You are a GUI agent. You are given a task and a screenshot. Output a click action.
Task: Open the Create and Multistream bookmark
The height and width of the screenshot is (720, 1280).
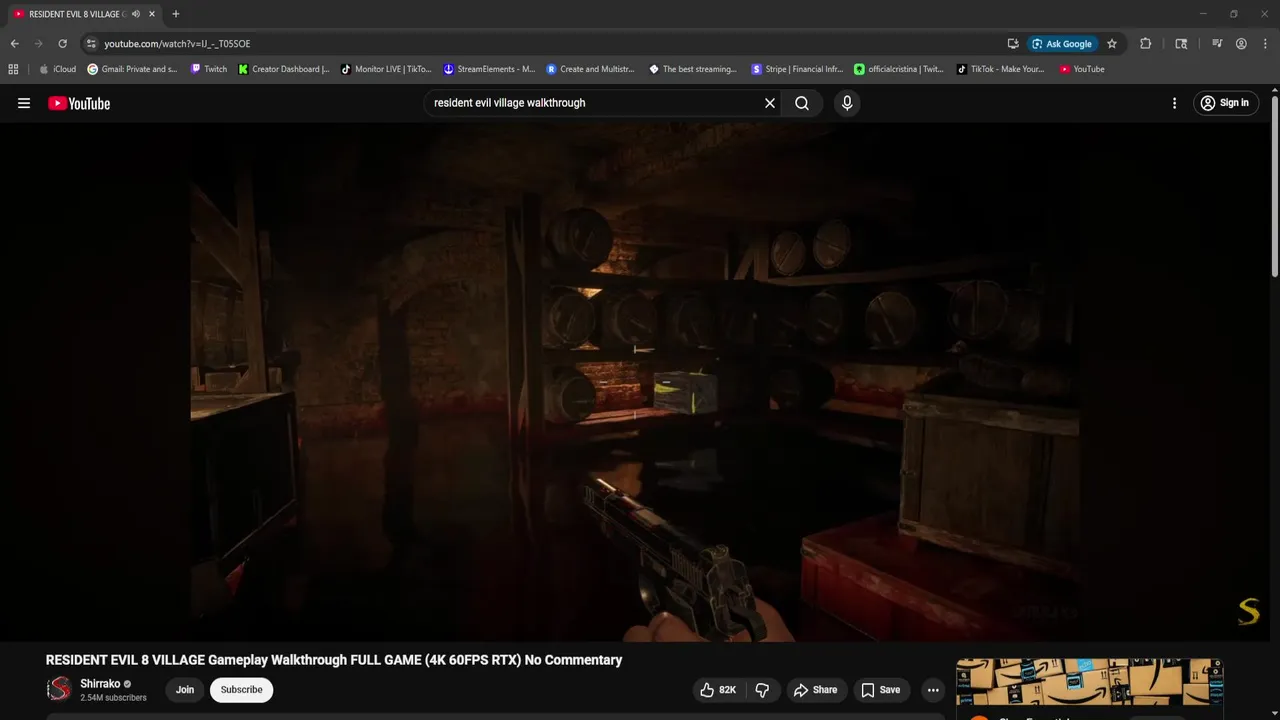[x=591, y=69]
